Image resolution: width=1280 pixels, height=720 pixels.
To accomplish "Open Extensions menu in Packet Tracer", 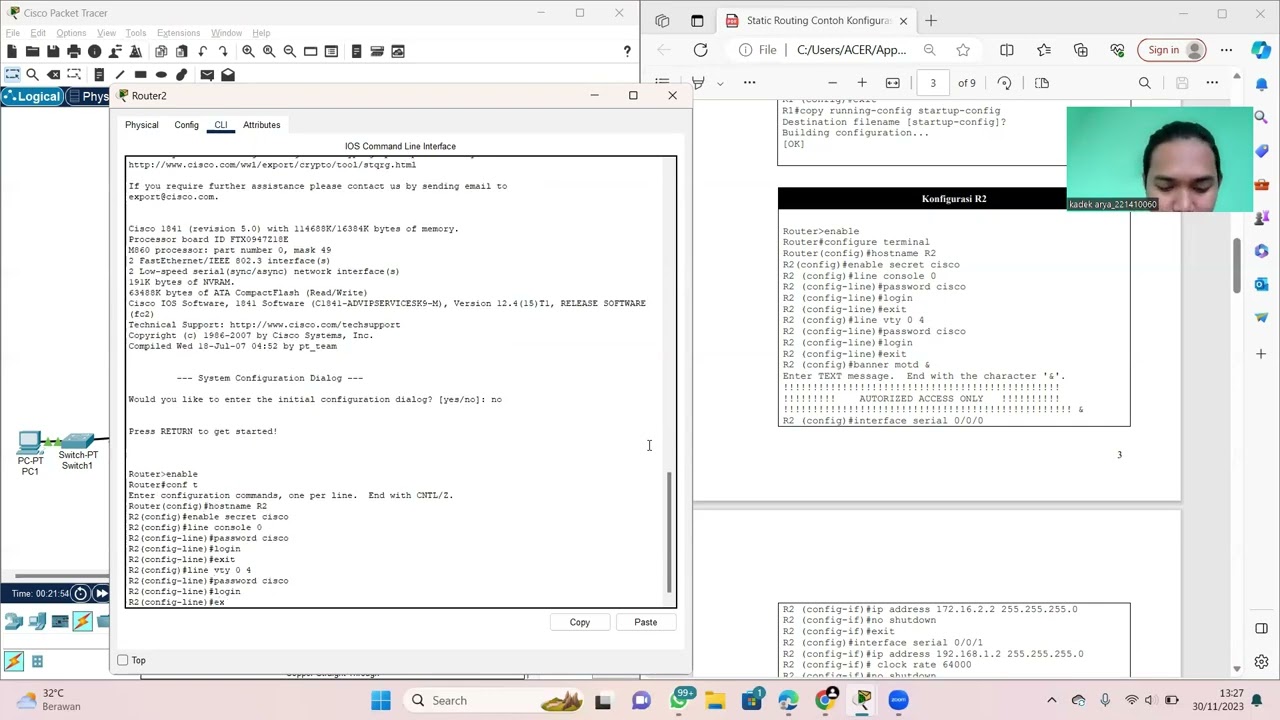I will pyautogui.click(x=178, y=33).
